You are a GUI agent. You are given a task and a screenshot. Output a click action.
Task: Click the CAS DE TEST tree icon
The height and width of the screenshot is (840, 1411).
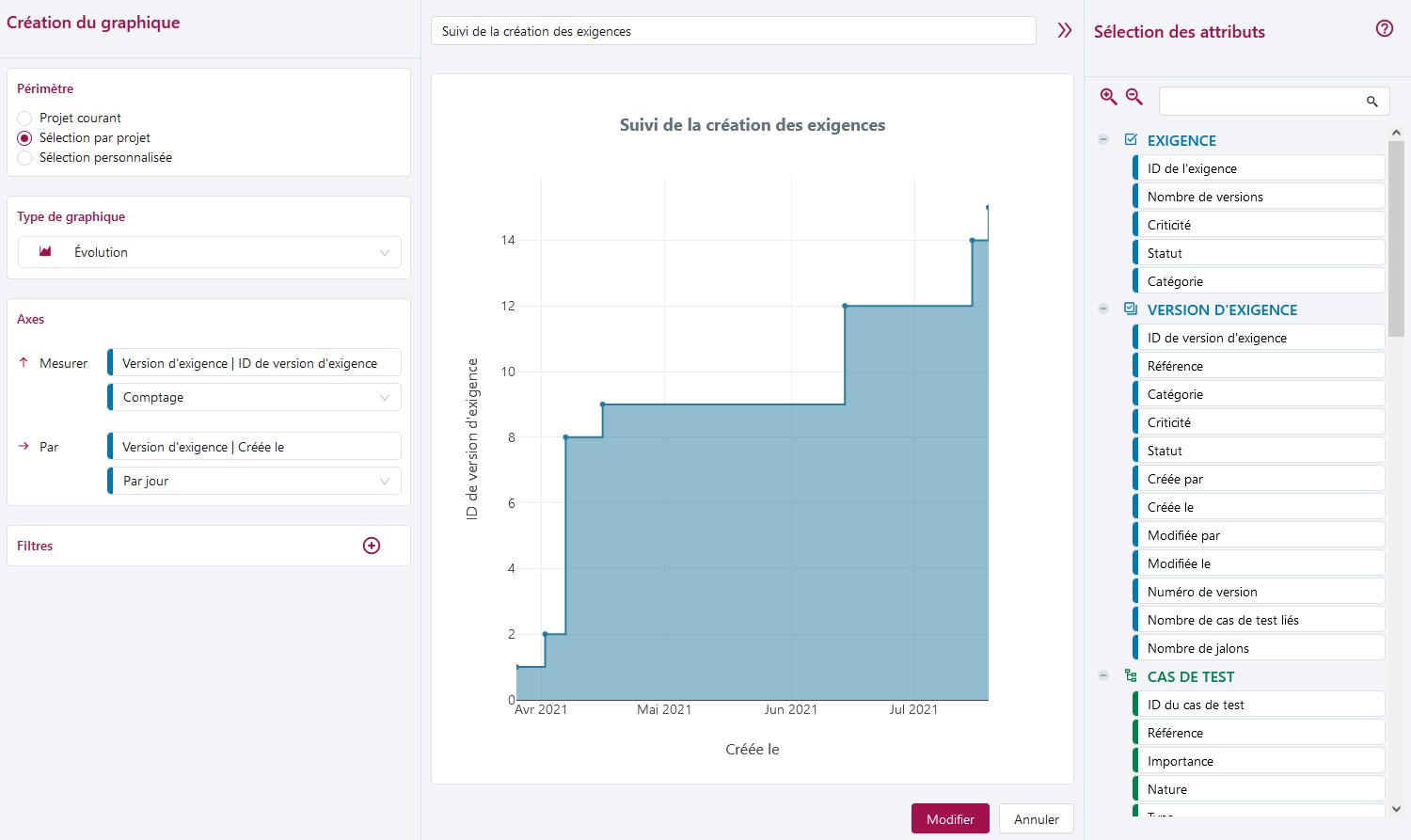pyautogui.click(x=1131, y=676)
